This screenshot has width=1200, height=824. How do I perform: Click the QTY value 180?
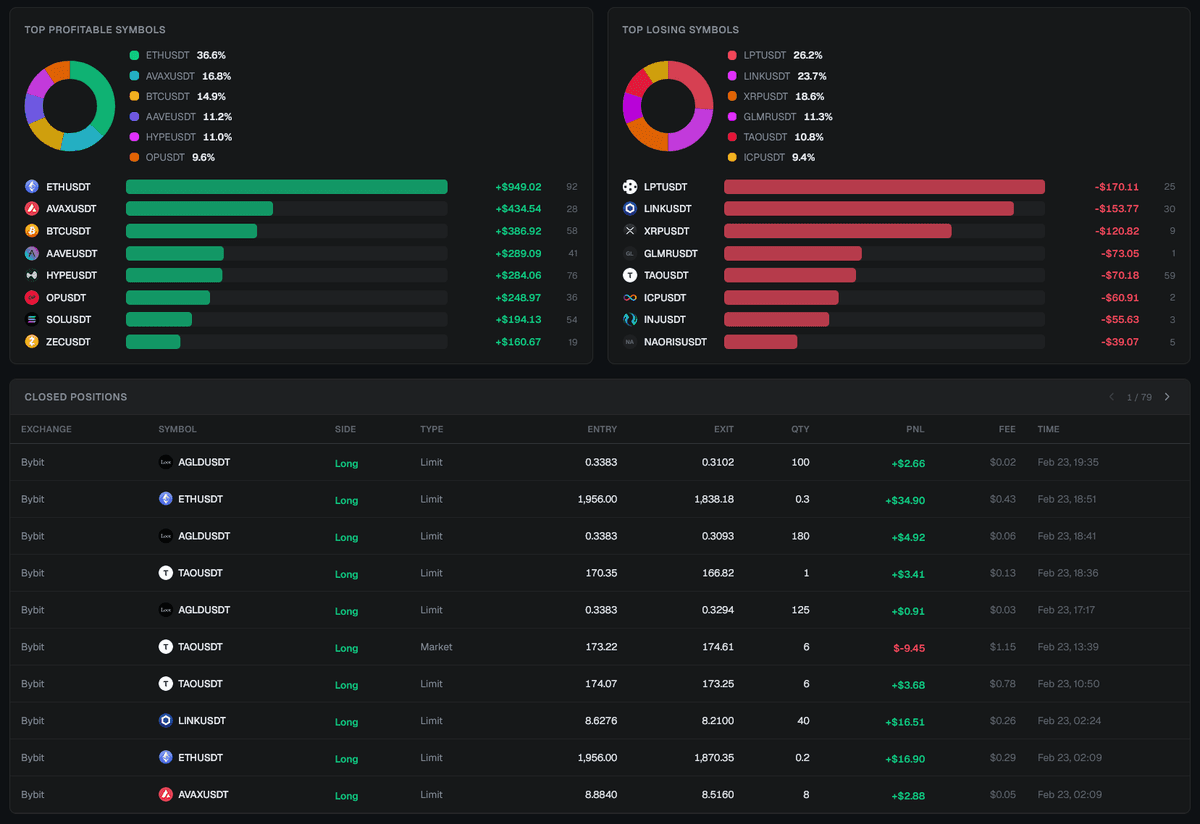point(801,536)
